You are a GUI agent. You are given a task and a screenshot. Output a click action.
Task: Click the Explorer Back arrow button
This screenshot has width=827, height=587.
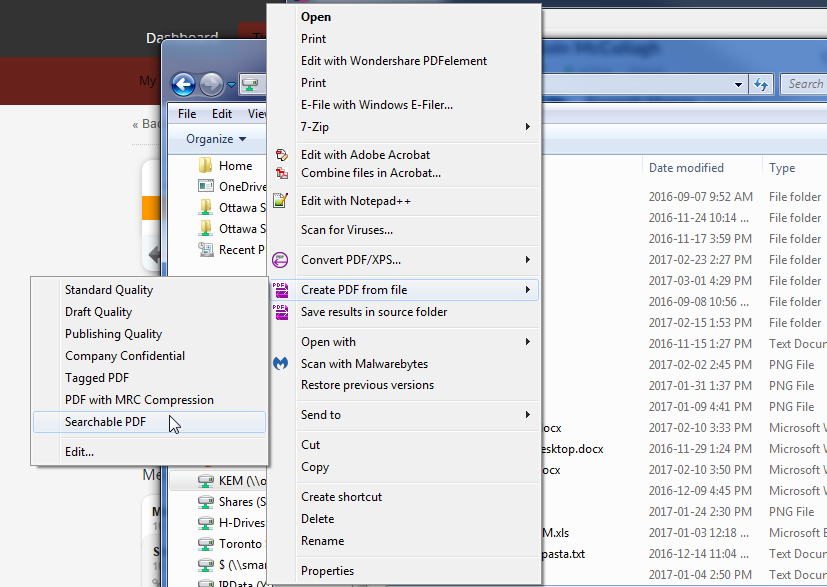tap(183, 84)
